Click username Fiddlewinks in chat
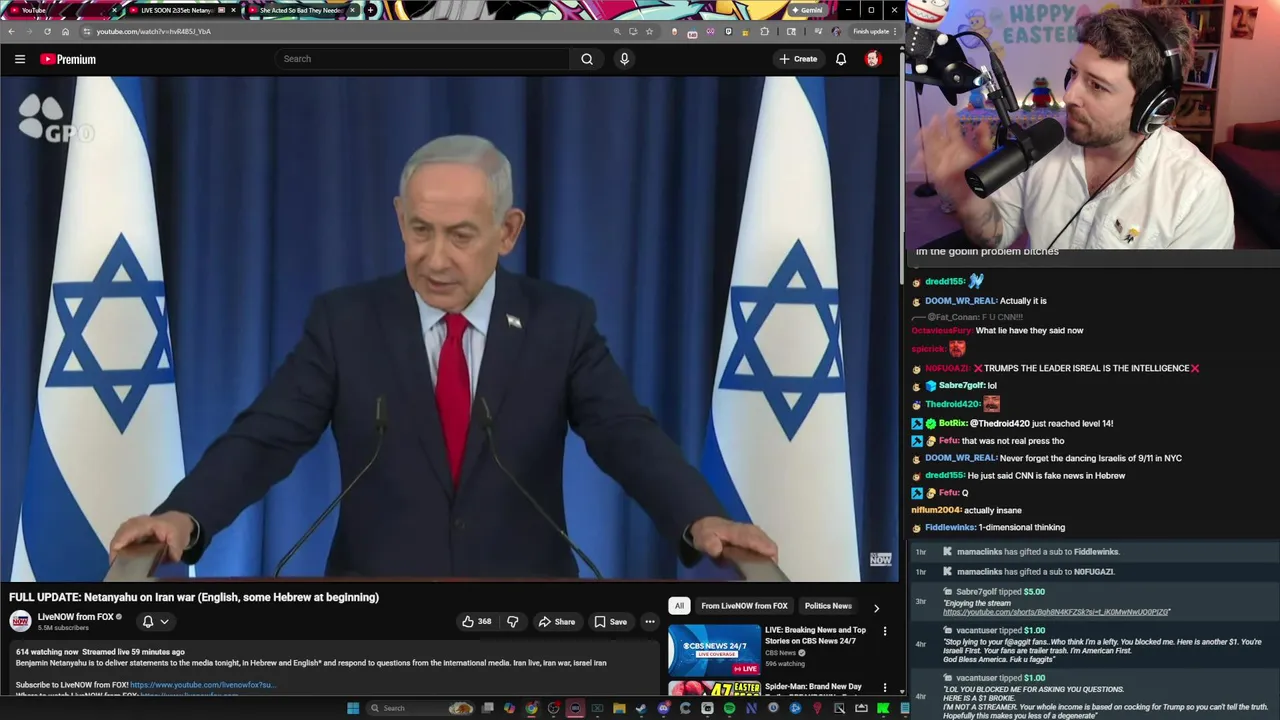The height and width of the screenshot is (720, 1280). coord(950,528)
